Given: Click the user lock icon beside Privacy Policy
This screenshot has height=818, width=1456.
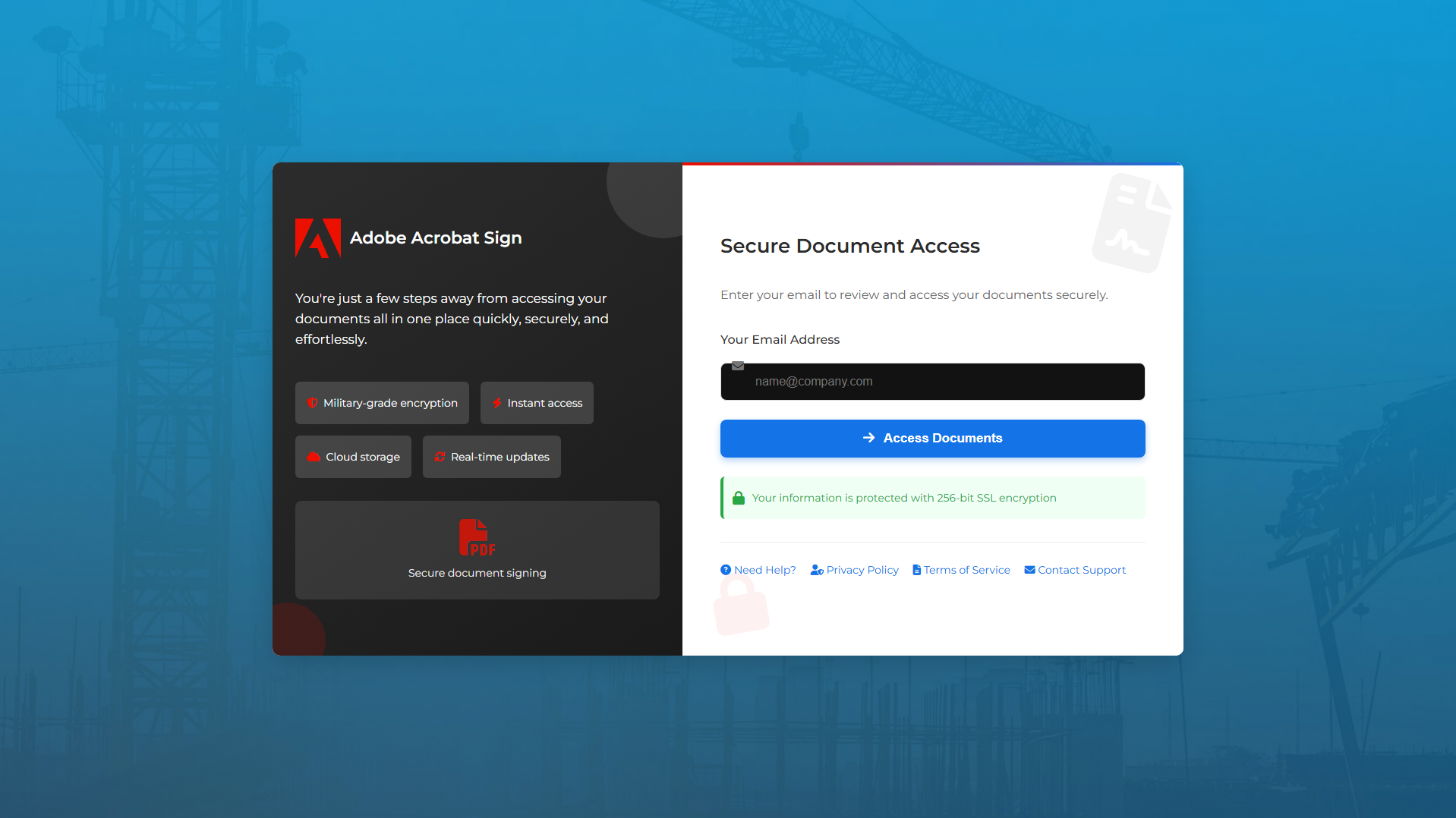Looking at the screenshot, I should pyautogui.click(x=817, y=570).
